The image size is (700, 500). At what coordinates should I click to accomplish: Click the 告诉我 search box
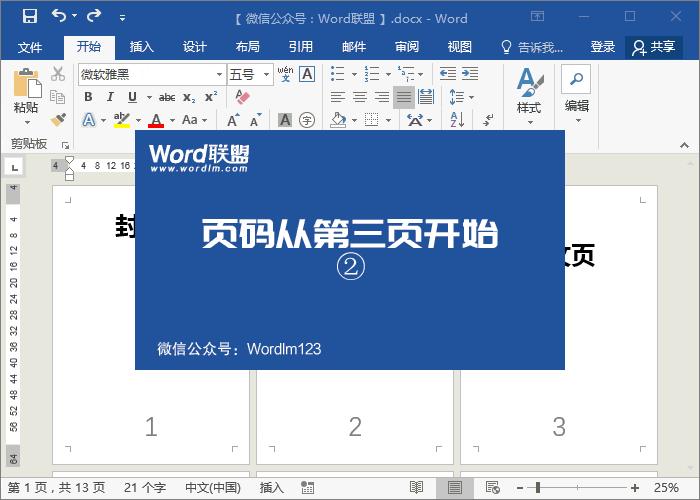(x=532, y=46)
